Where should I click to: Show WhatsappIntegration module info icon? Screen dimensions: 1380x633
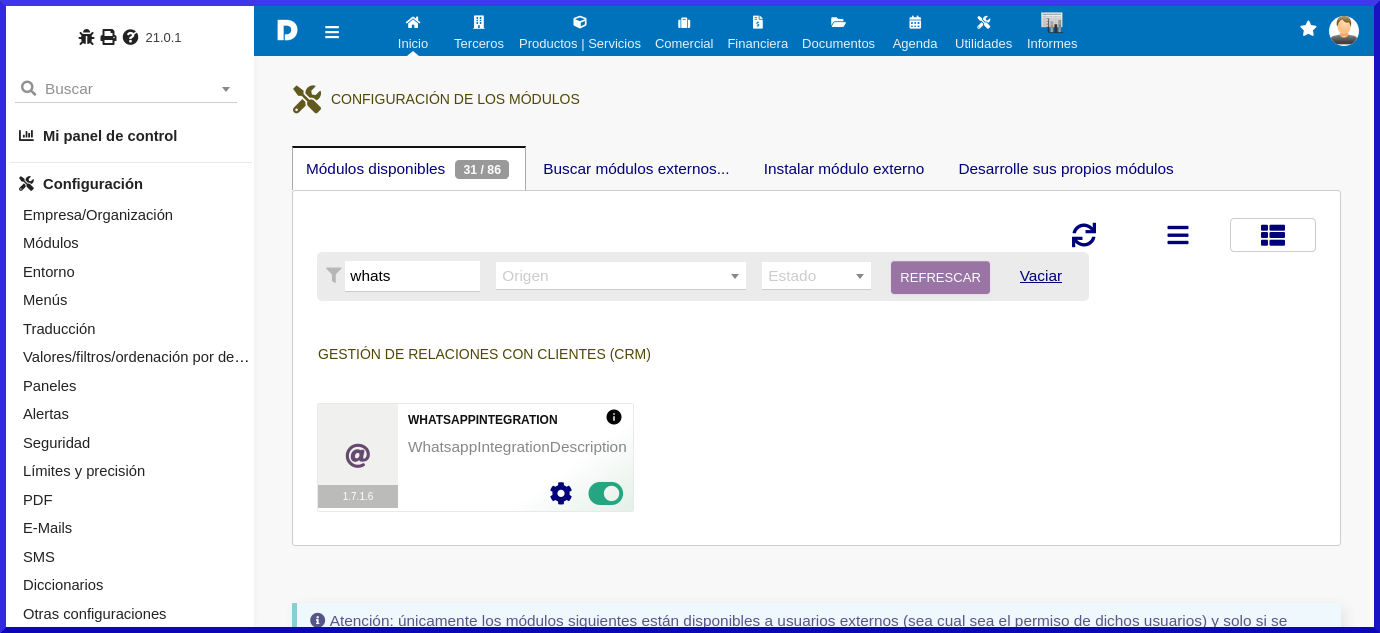(x=614, y=417)
